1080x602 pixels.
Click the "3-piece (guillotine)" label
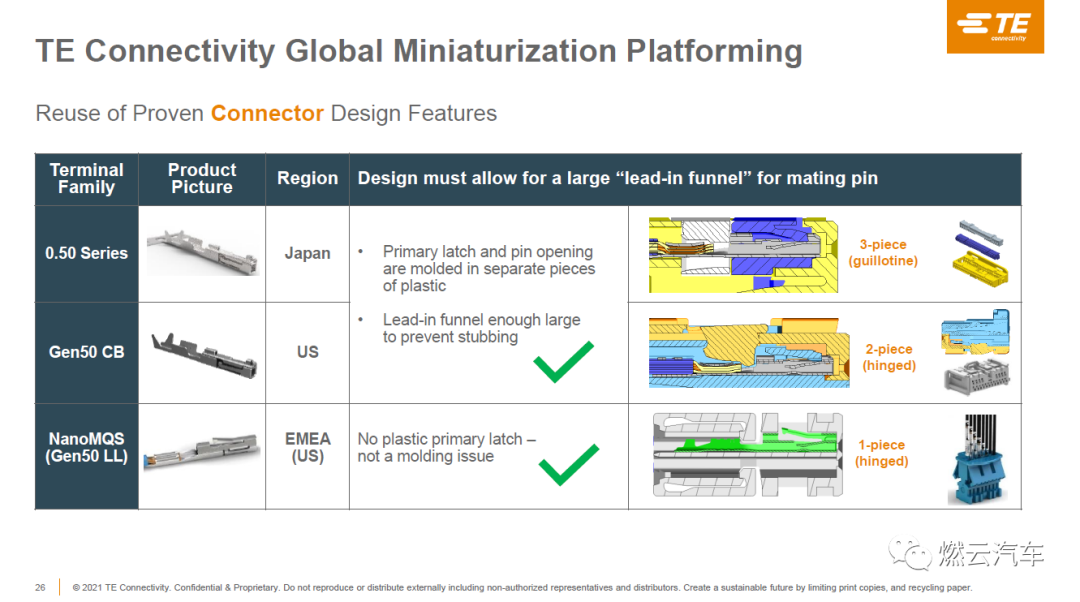point(883,253)
